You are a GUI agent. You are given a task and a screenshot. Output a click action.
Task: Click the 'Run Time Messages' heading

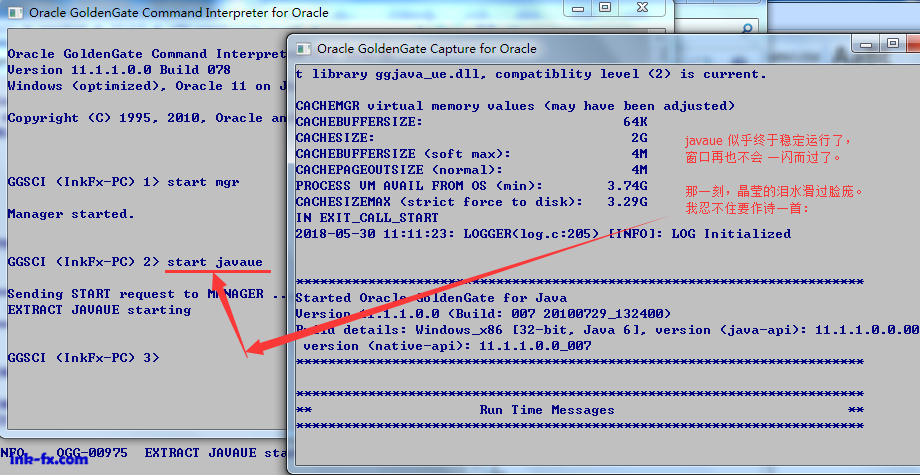click(547, 410)
